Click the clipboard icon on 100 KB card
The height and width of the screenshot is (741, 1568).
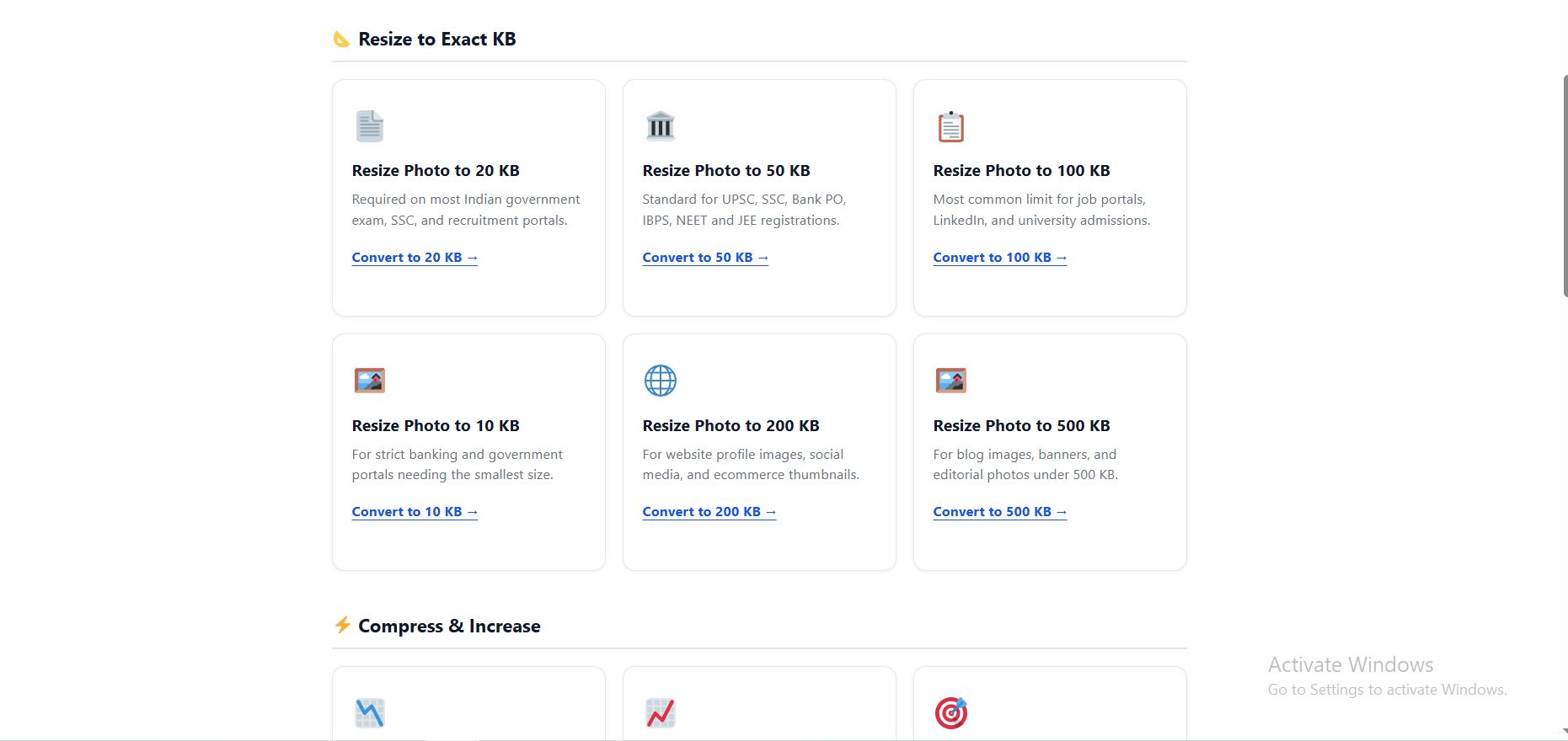point(950,126)
